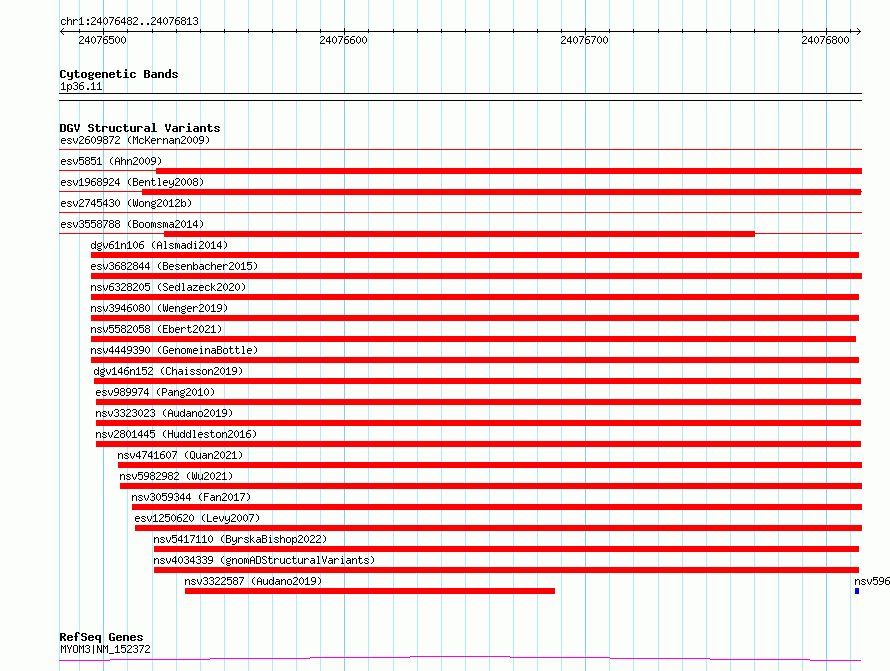Click nsv4741607 (Quan2021) label
The image size is (890, 671).
[180, 455]
